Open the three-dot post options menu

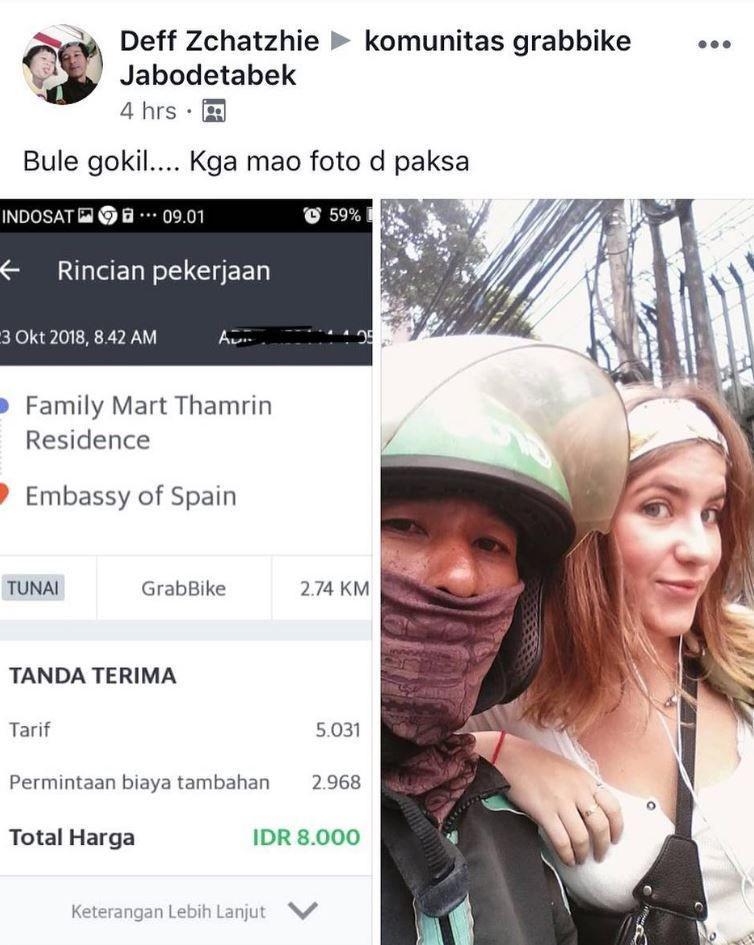point(714,44)
